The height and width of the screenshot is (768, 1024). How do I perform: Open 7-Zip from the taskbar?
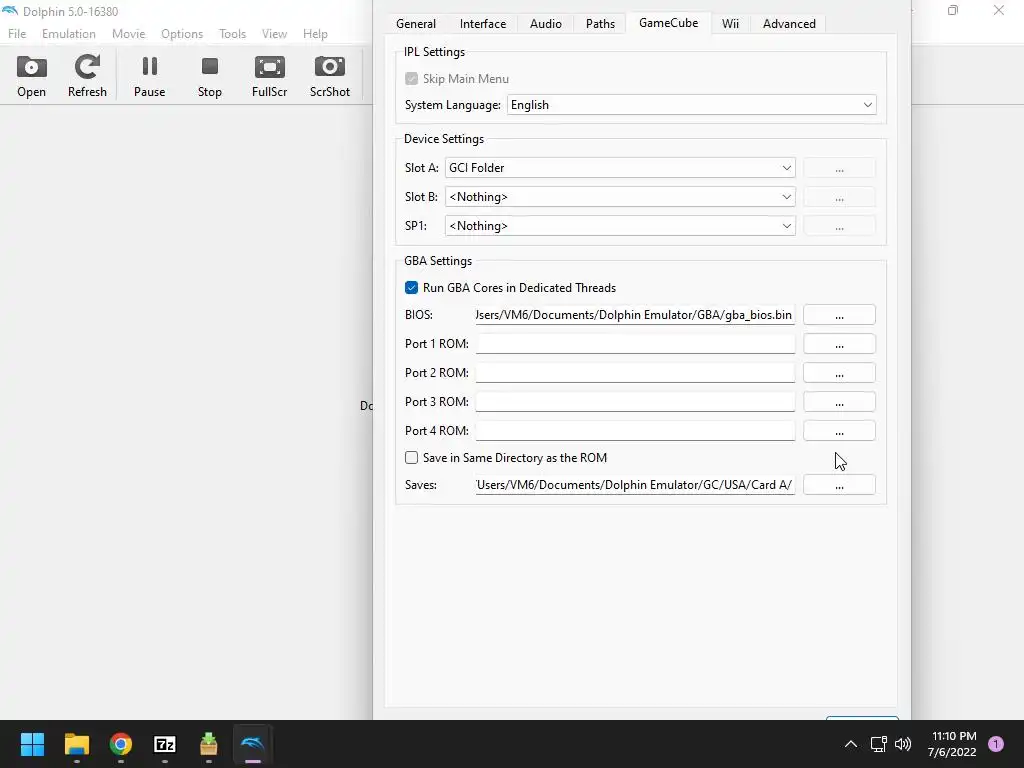point(165,744)
